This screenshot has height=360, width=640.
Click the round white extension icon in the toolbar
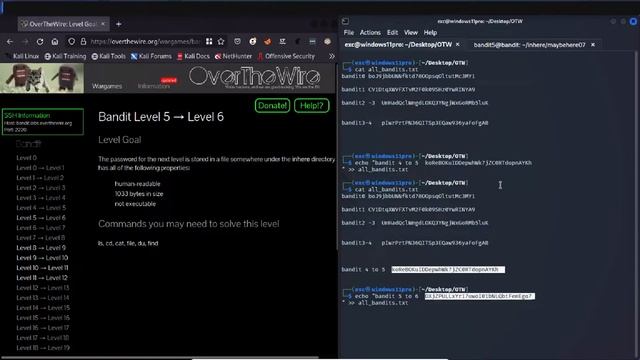click(253, 41)
